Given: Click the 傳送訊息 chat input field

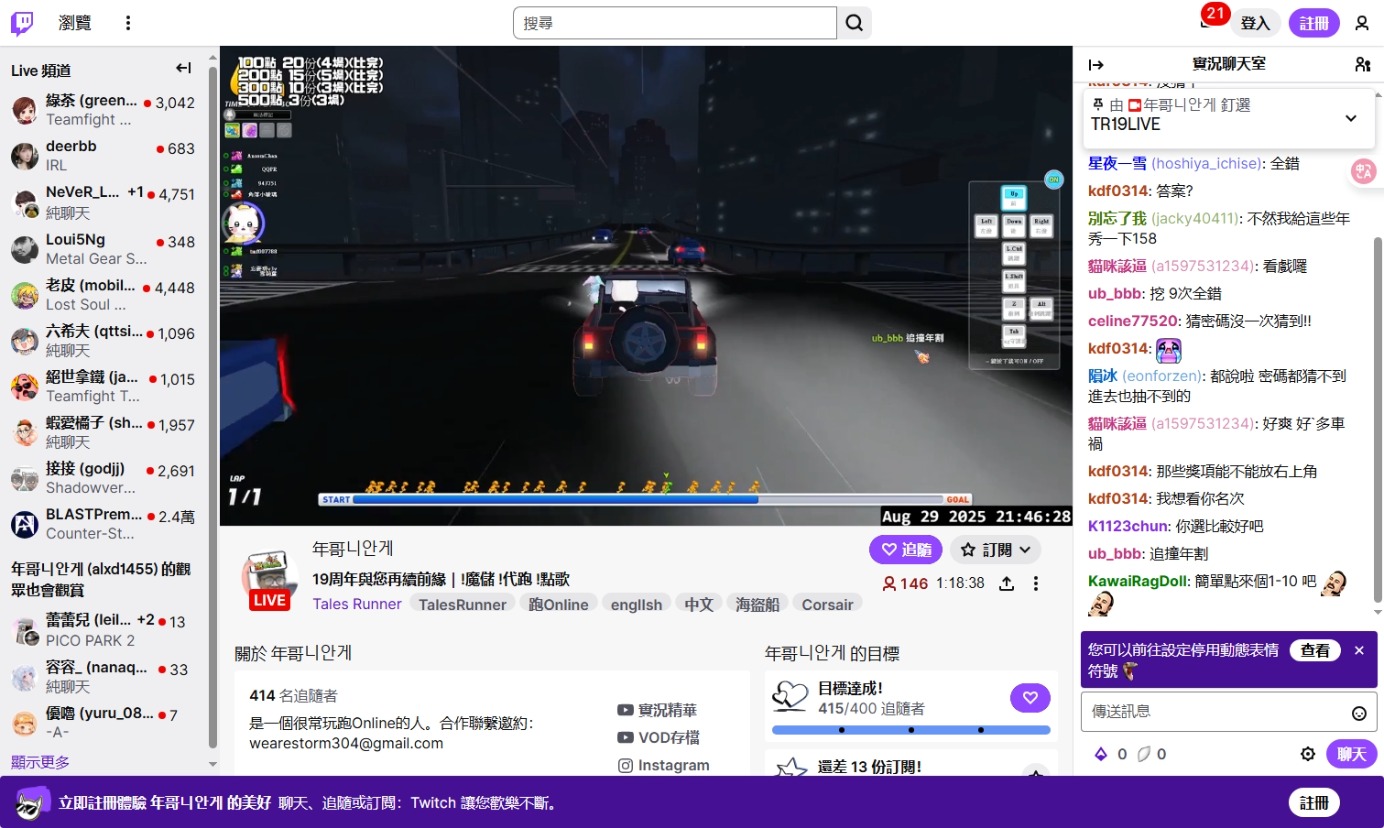Looking at the screenshot, I should pyautogui.click(x=1215, y=712).
